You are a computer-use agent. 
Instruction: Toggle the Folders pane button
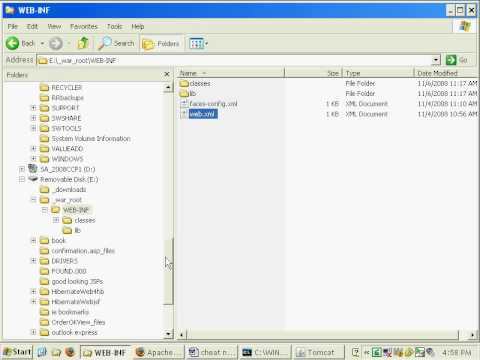click(x=161, y=44)
